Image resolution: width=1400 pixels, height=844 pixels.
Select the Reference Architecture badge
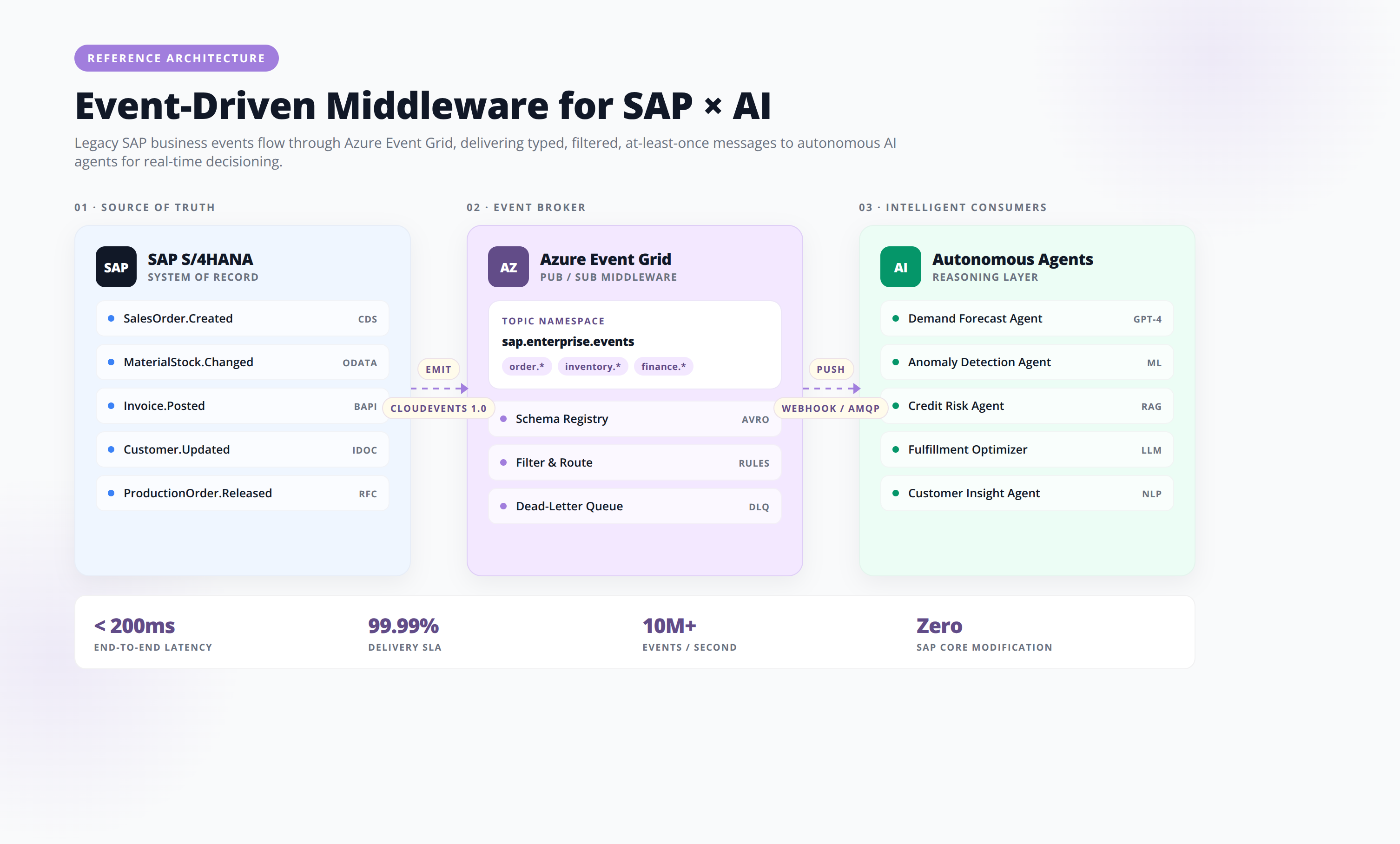[x=176, y=58]
